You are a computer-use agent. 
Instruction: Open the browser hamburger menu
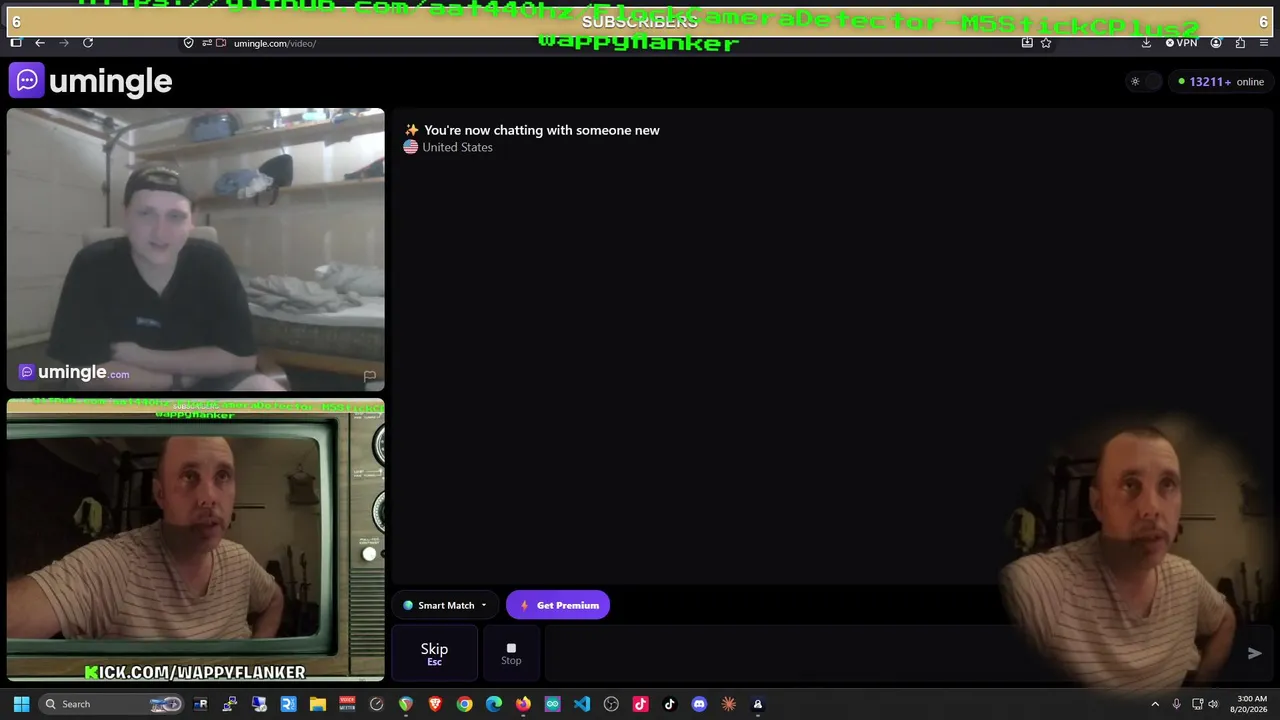[1264, 43]
